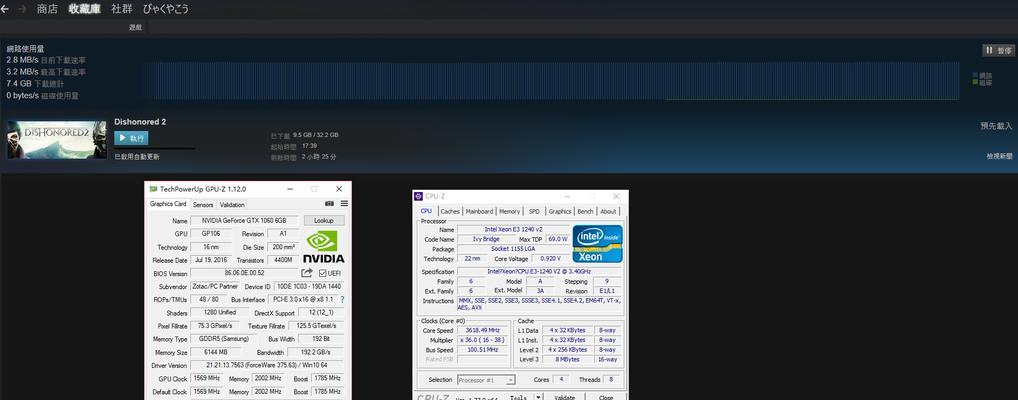The height and width of the screenshot is (400, 1018).
Task: Click the CPU-Z title bar icon
Action: coord(419,196)
